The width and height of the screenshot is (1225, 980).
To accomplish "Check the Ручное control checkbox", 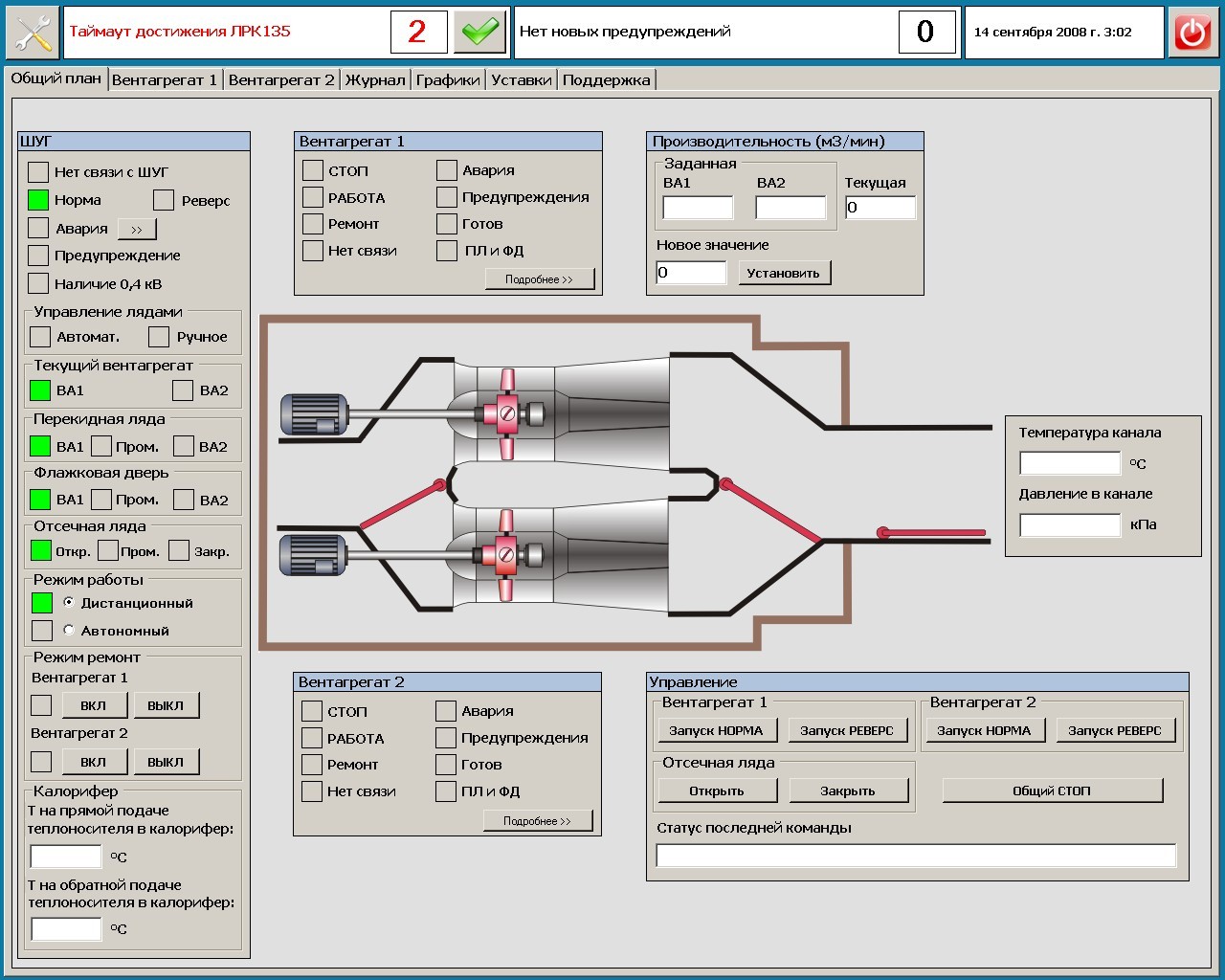I will pos(159,337).
